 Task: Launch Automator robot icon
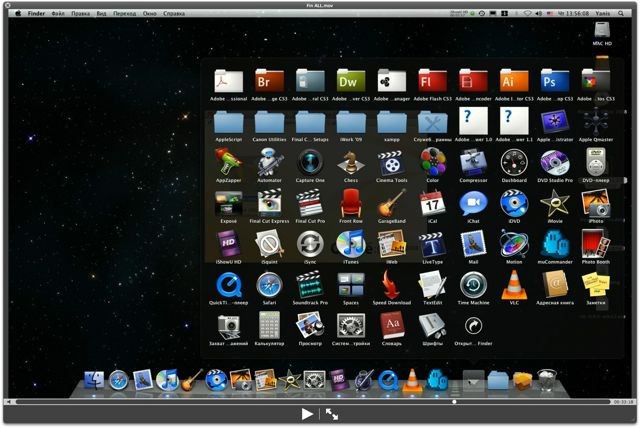[x=269, y=162]
